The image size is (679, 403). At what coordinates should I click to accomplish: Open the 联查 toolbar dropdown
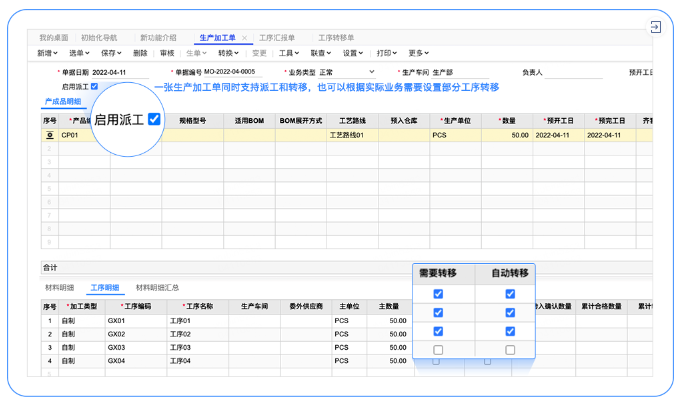click(x=321, y=53)
